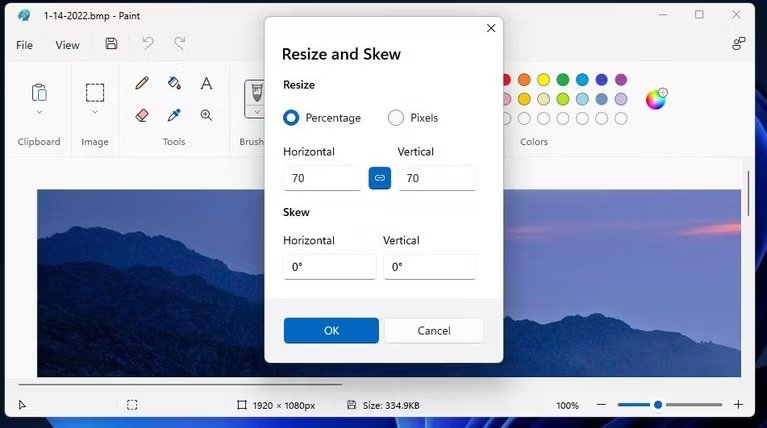Click the Resize Horizontal input field
Viewport: 767px width, 428px height.
322,178
